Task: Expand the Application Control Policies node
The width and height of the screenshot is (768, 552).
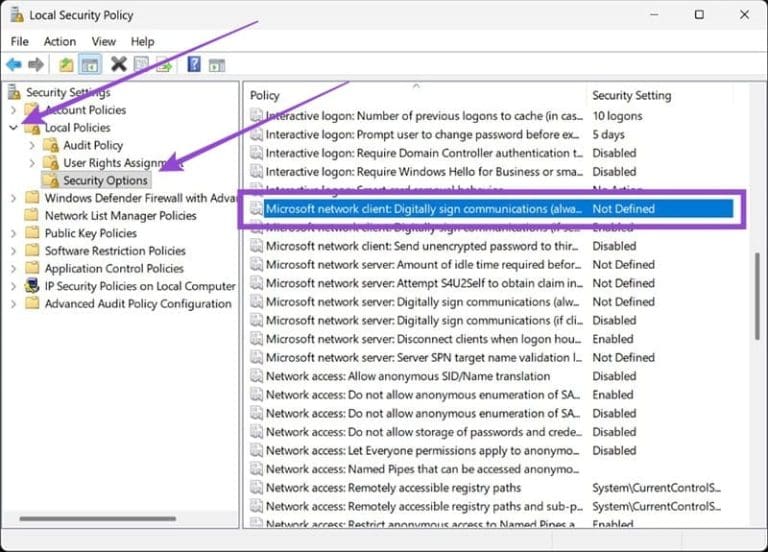Action: click(x=14, y=268)
